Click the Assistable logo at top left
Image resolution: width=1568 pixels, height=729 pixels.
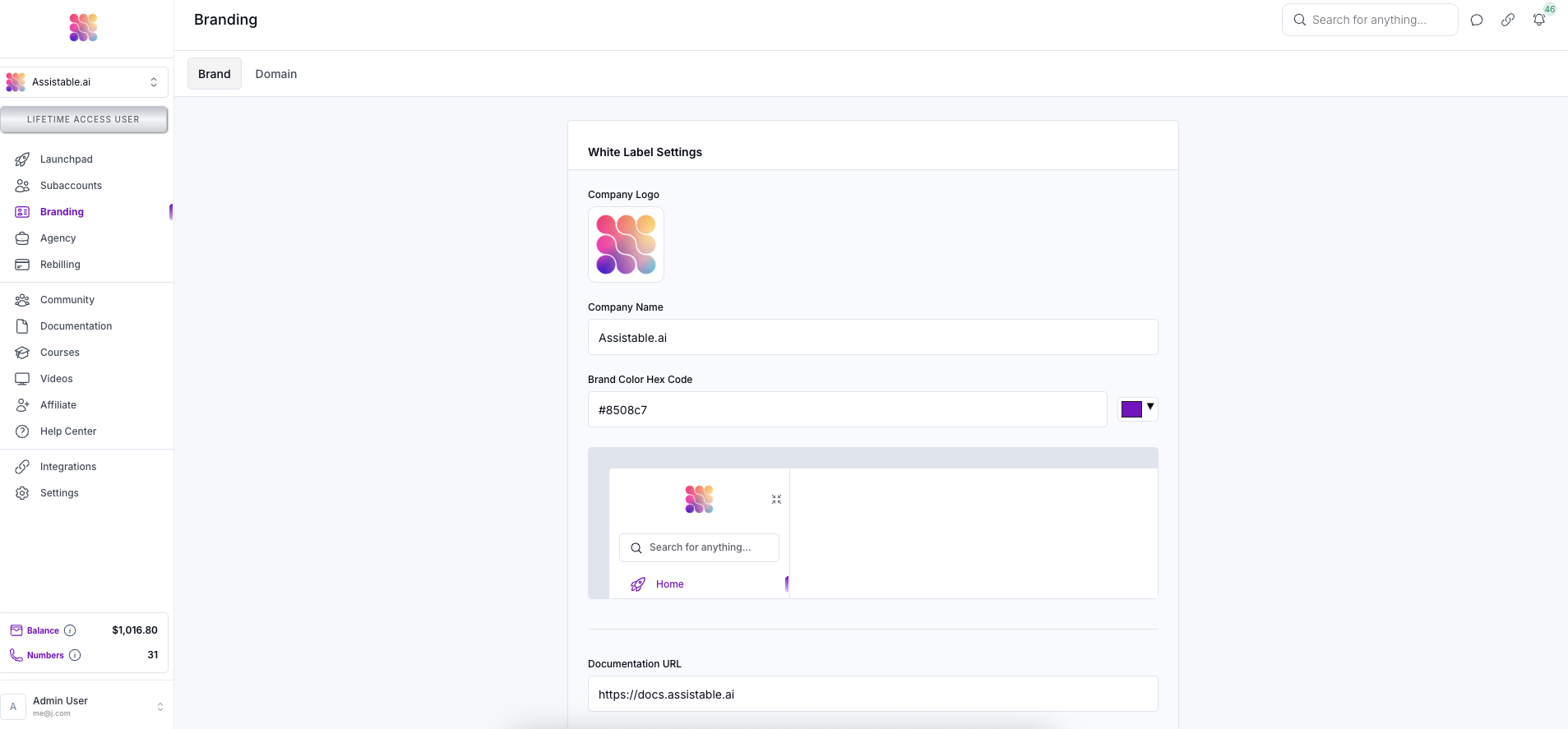tap(84, 28)
